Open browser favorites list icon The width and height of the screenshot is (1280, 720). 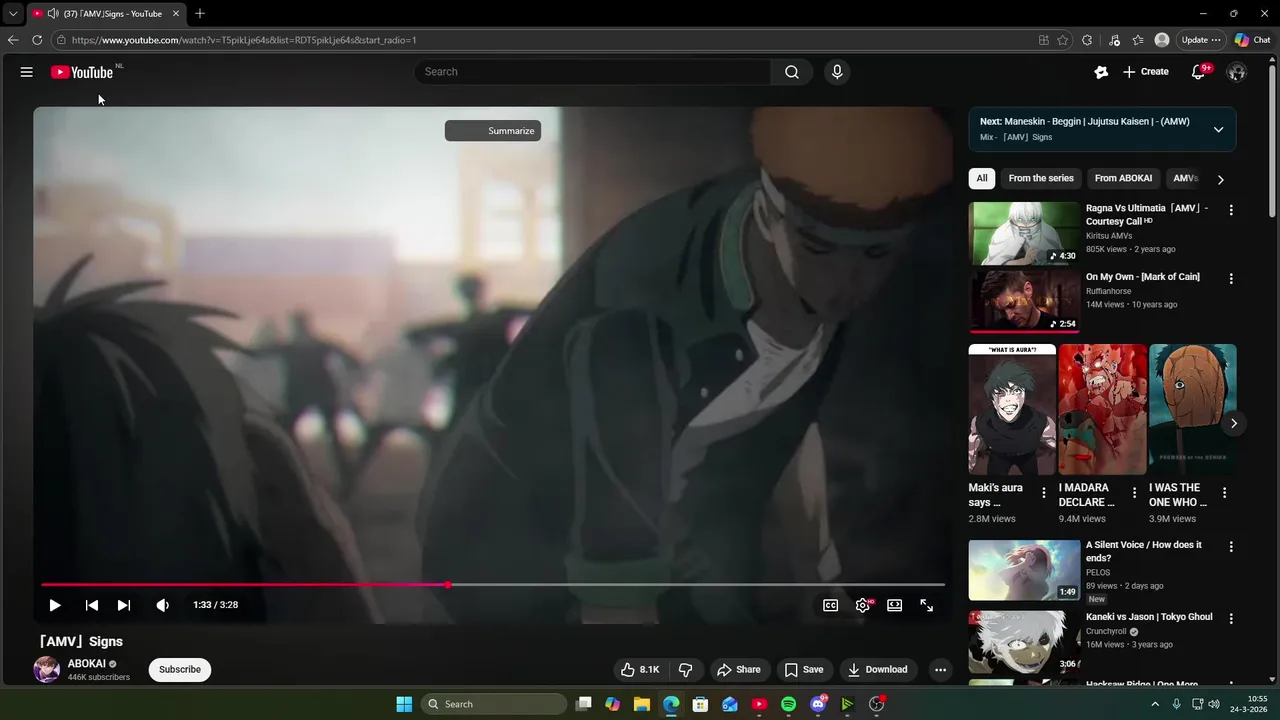[1138, 40]
